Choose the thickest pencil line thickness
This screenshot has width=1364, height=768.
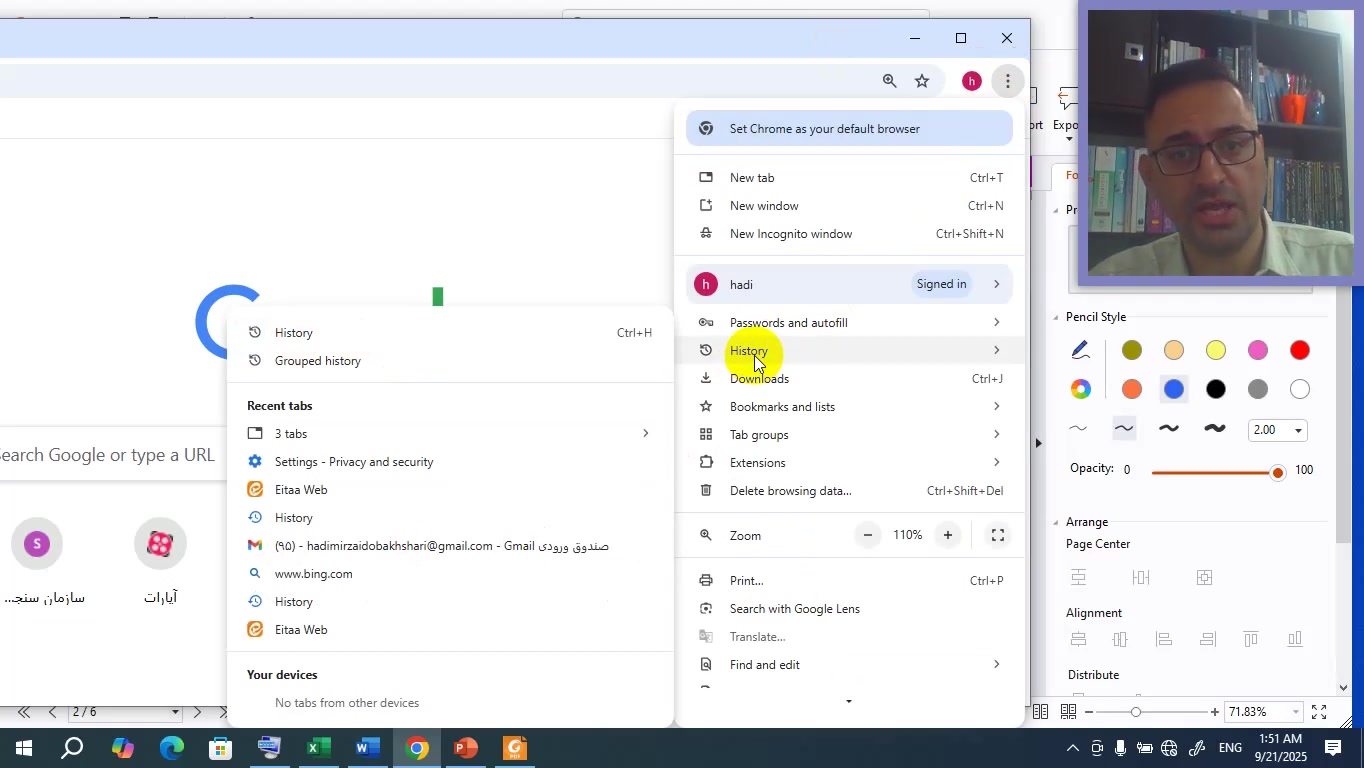coord(1214,429)
